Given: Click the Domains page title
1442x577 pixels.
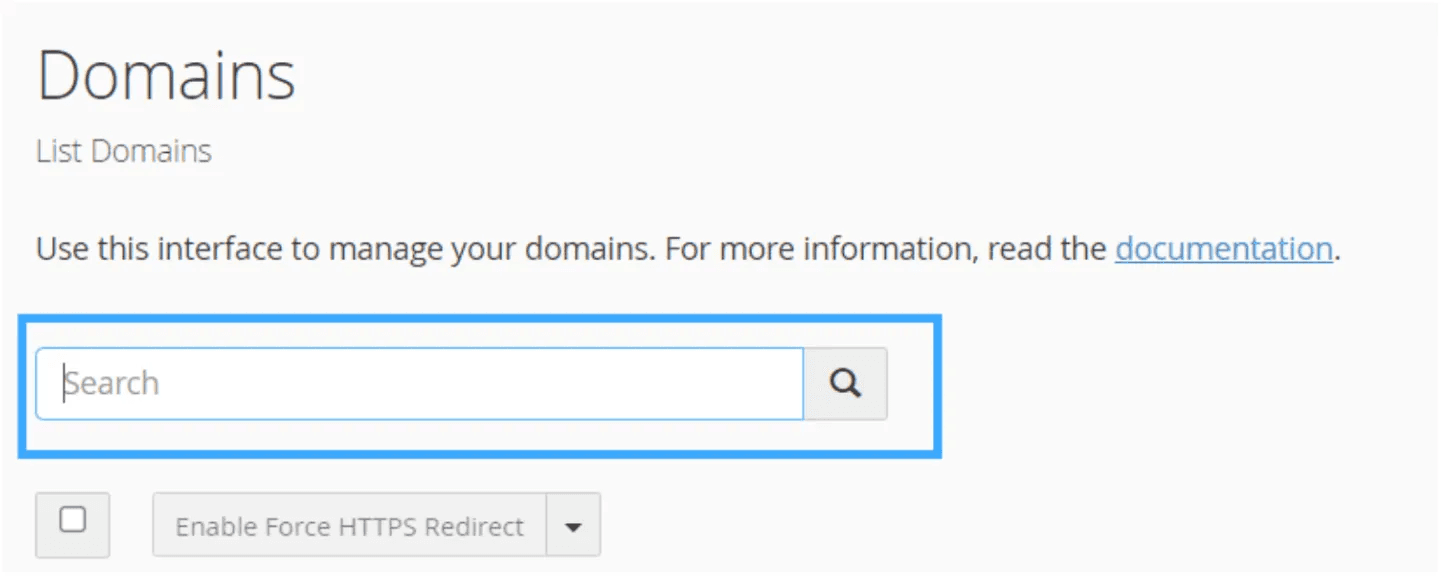Looking at the screenshot, I should tap(166, 73).
